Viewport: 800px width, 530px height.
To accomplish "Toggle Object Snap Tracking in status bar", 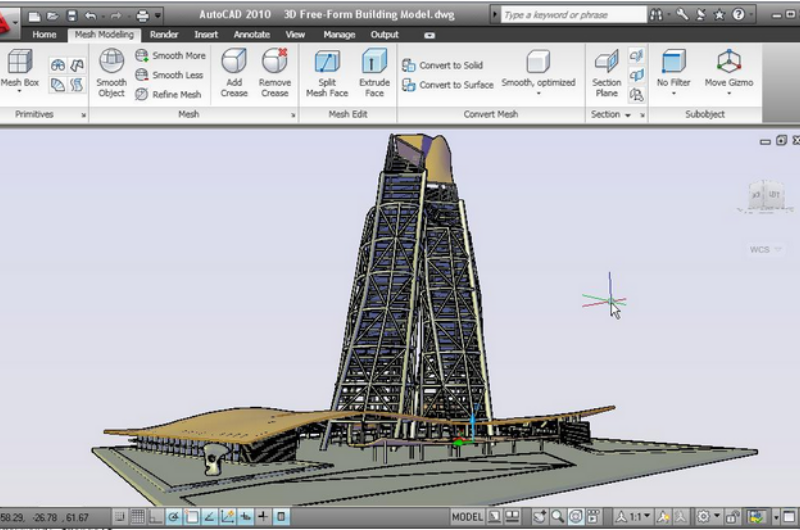I will point(209,517).
